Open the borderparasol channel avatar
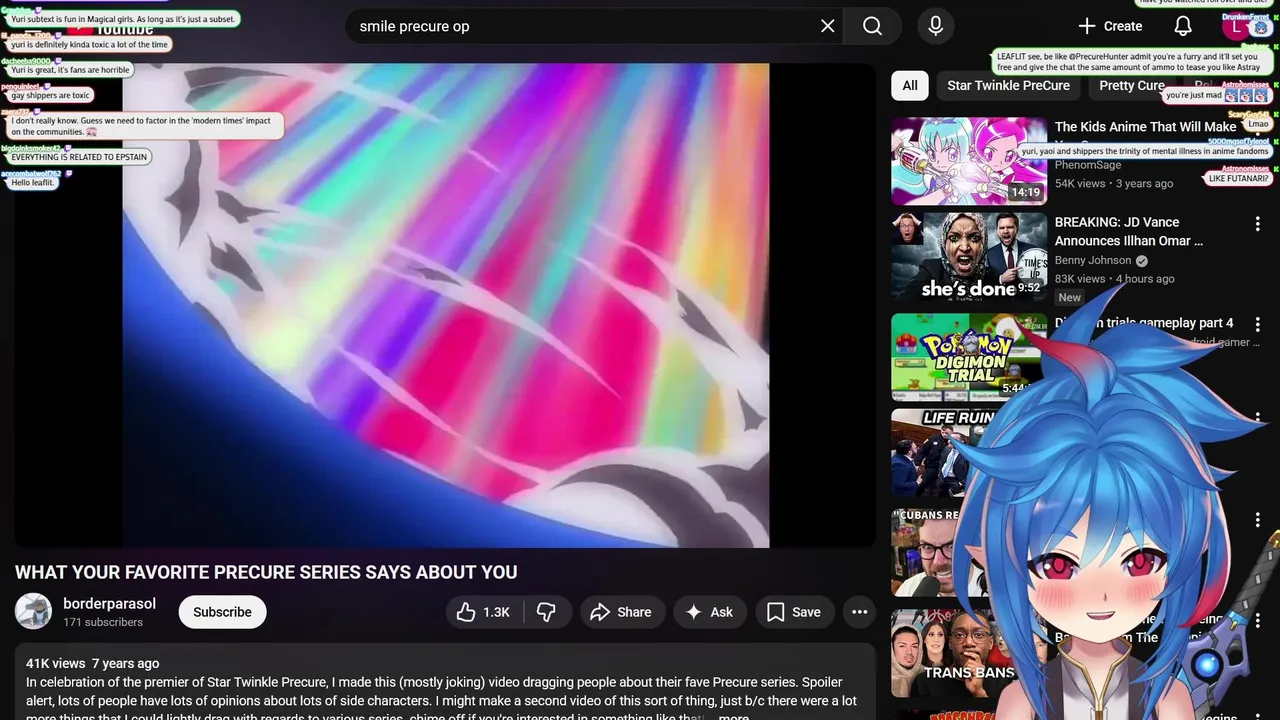This screenshot has height=720, width=1280. point(33,611)
